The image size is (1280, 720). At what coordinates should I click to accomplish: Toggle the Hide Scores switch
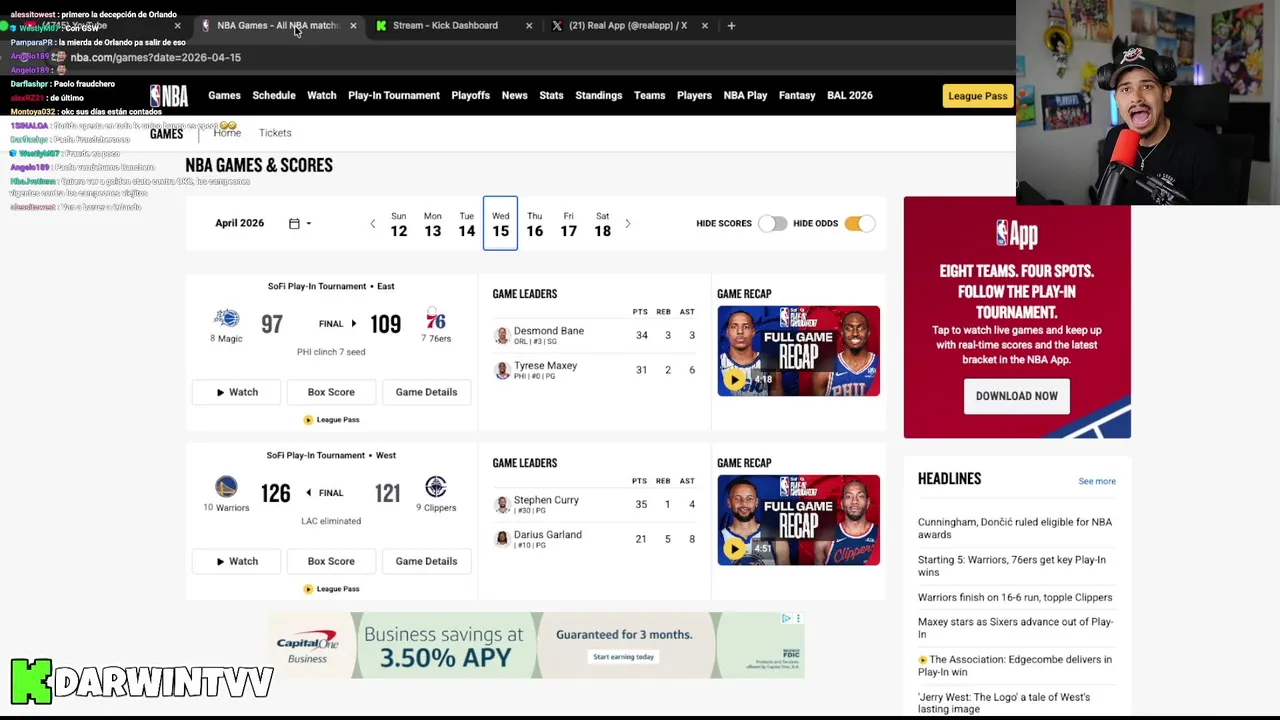point(772,224)
